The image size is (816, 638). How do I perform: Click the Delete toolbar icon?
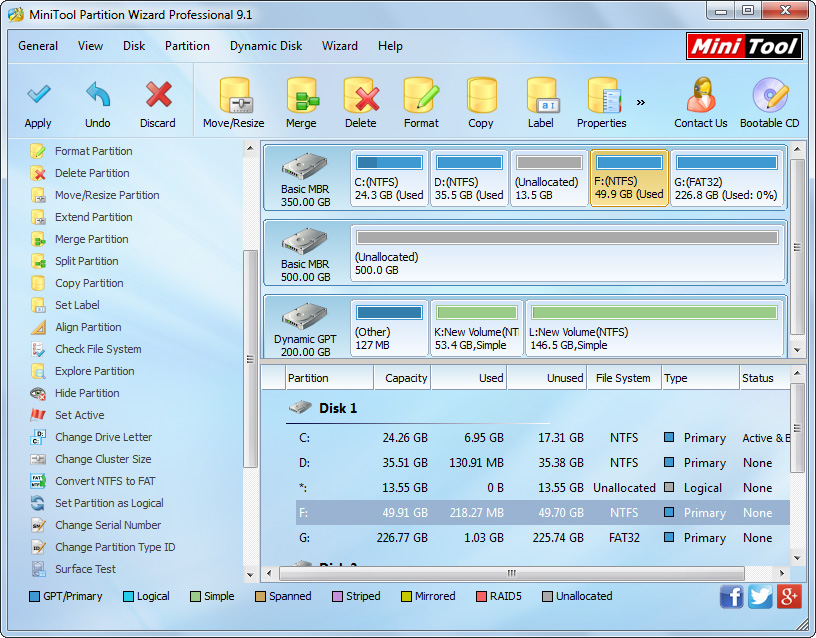[x=361, y=95]
